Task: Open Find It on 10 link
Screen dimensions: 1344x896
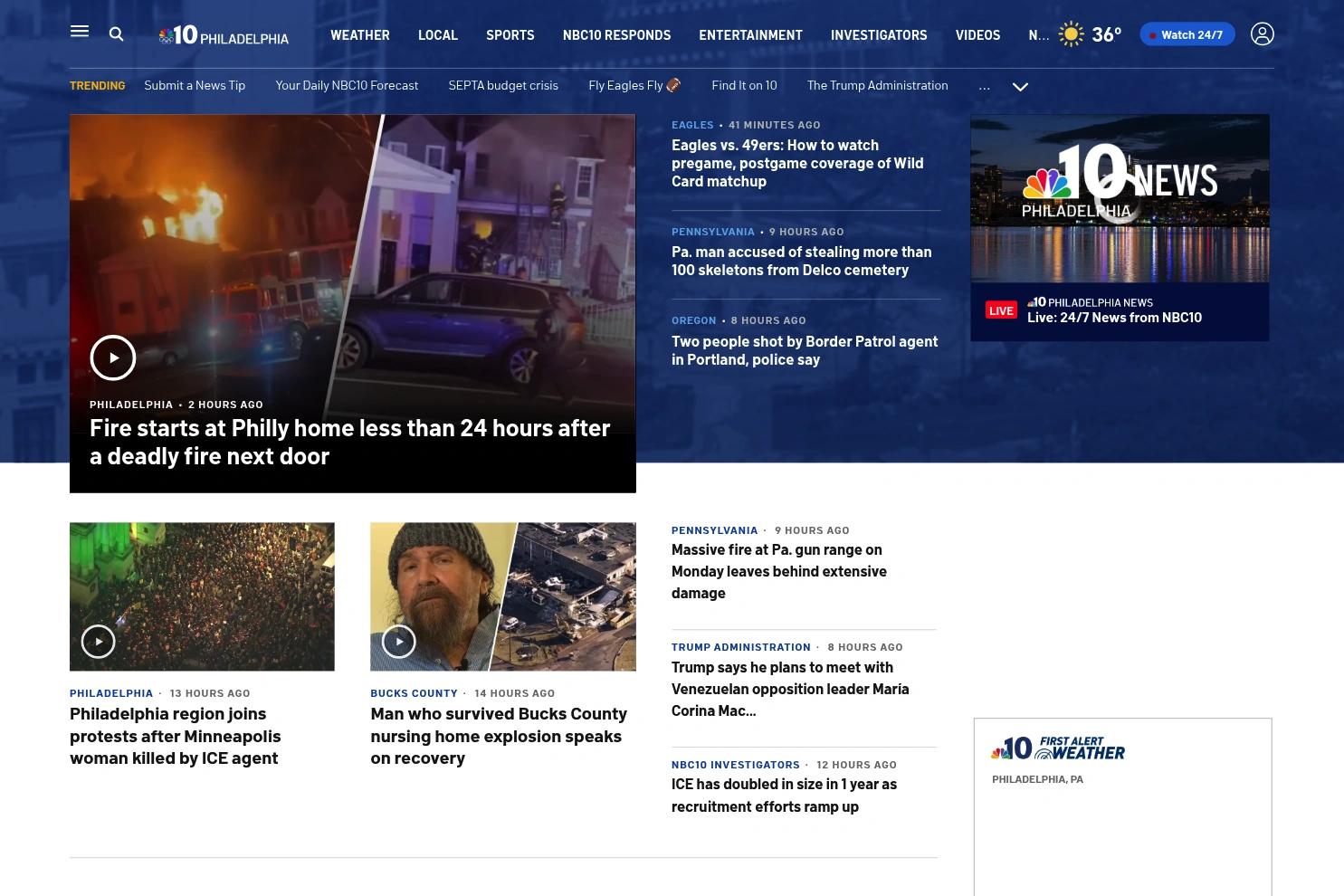Action: (x=744, y=85)
